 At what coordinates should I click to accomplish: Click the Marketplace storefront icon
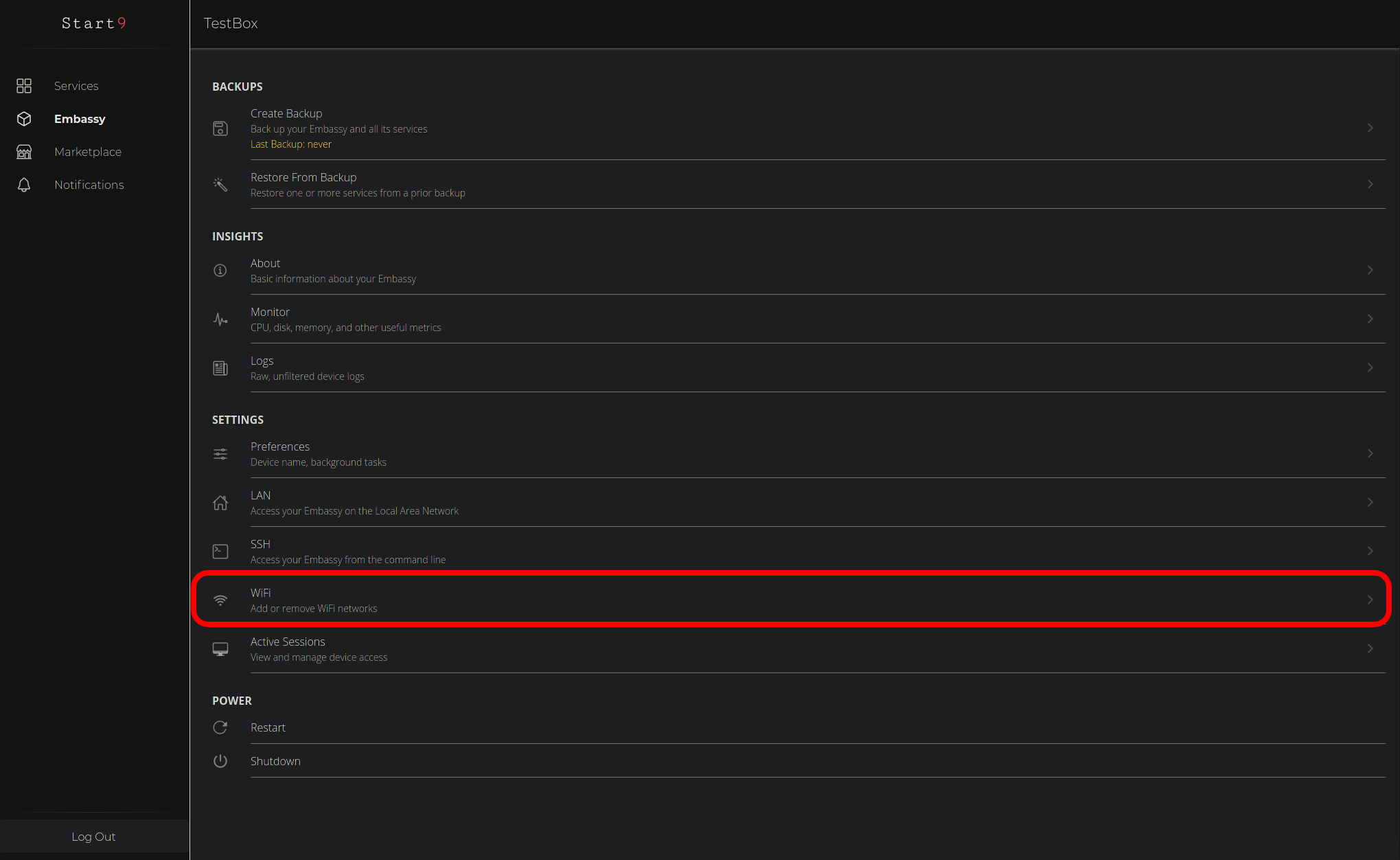(24, 152)
